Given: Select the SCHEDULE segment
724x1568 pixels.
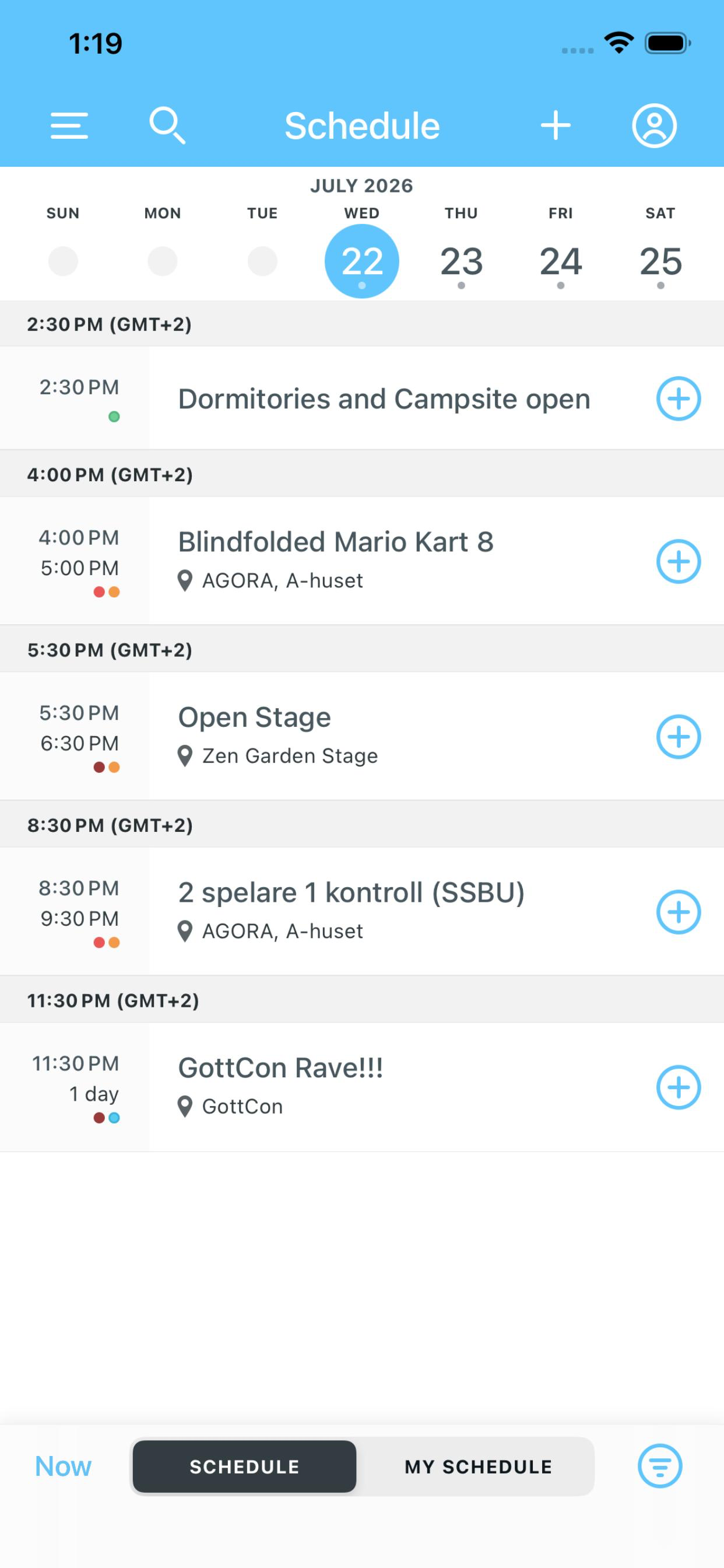Looking at the screenshot, I should click(x=245, y=1466).
